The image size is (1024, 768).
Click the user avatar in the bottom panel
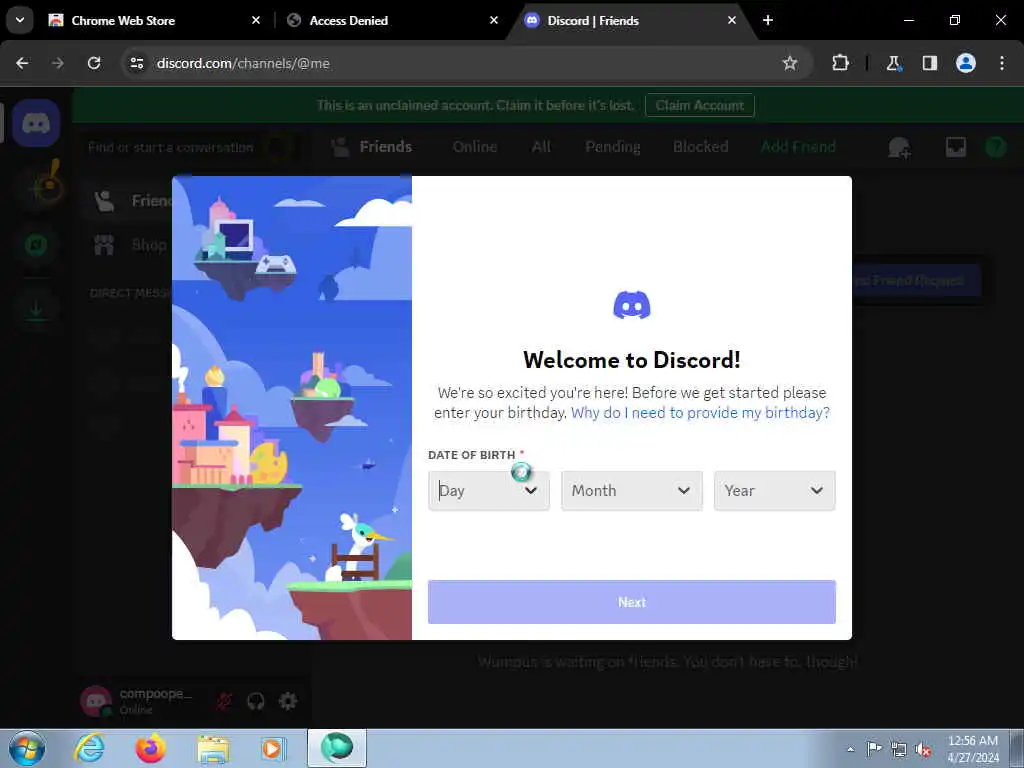pyautogui.click(x=96, y=701)
